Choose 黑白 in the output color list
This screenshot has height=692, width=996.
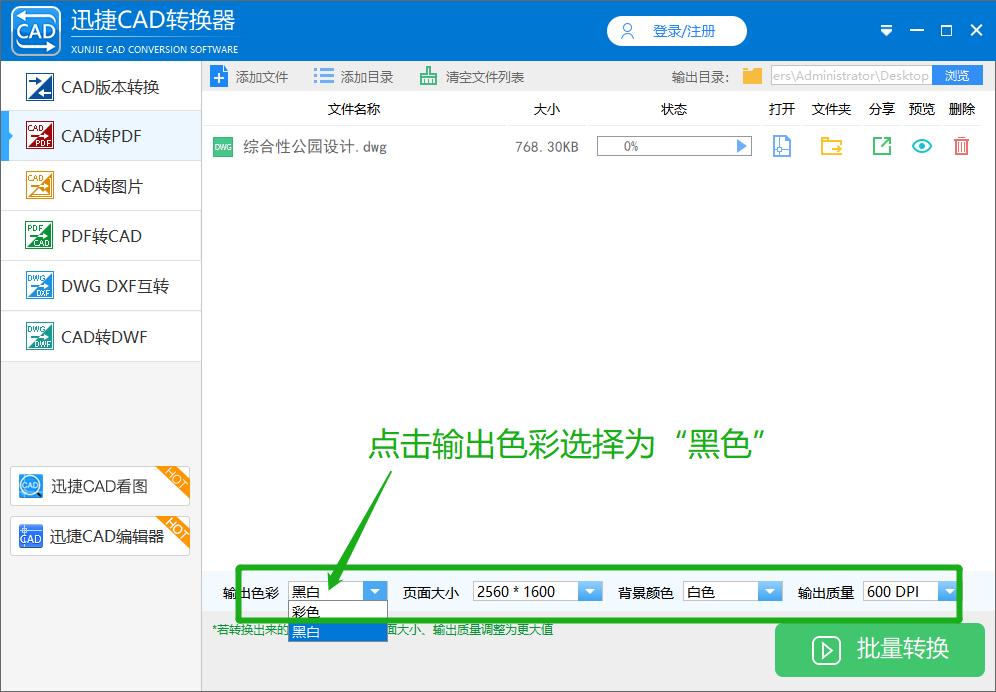point(337,632)
